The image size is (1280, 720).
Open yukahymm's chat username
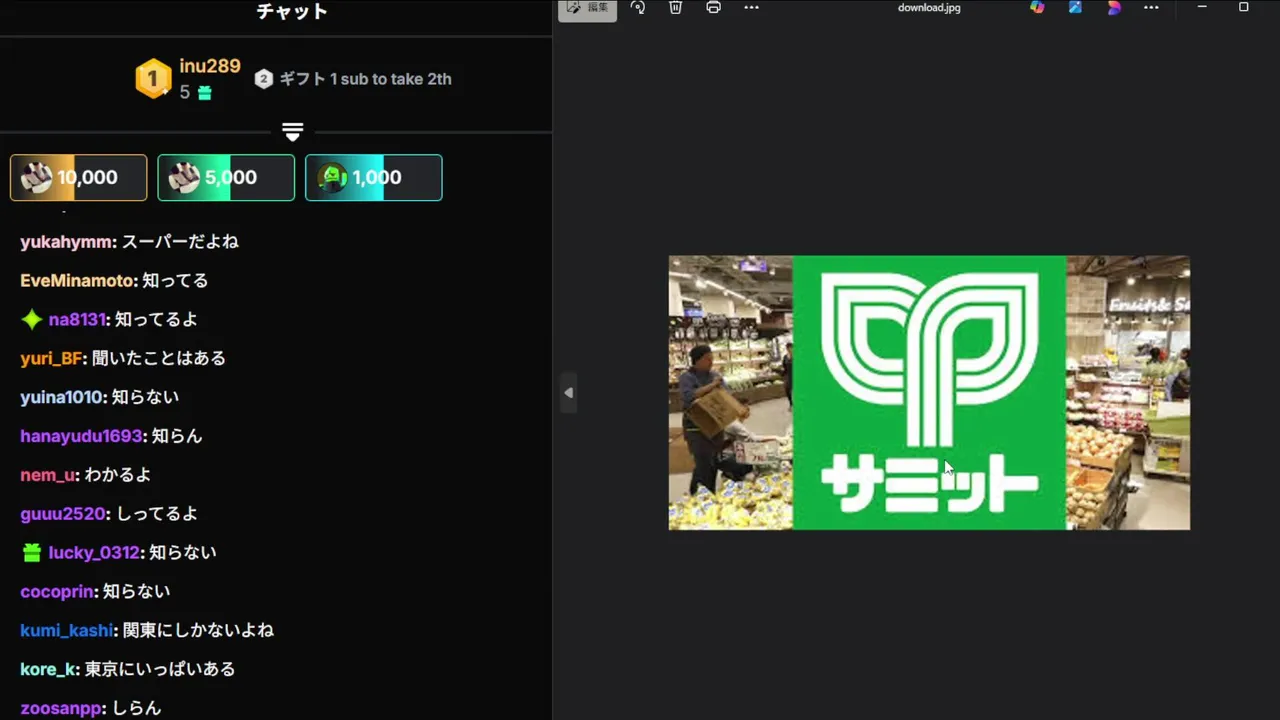67,242
